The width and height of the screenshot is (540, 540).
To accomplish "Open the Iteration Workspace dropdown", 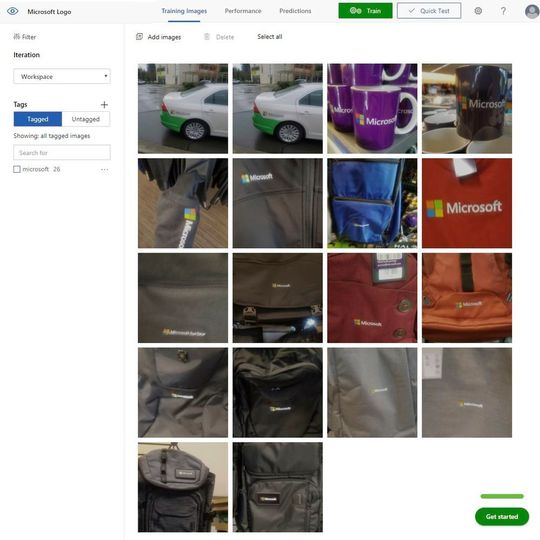I will pyautogui.click(x=62, y=76).
